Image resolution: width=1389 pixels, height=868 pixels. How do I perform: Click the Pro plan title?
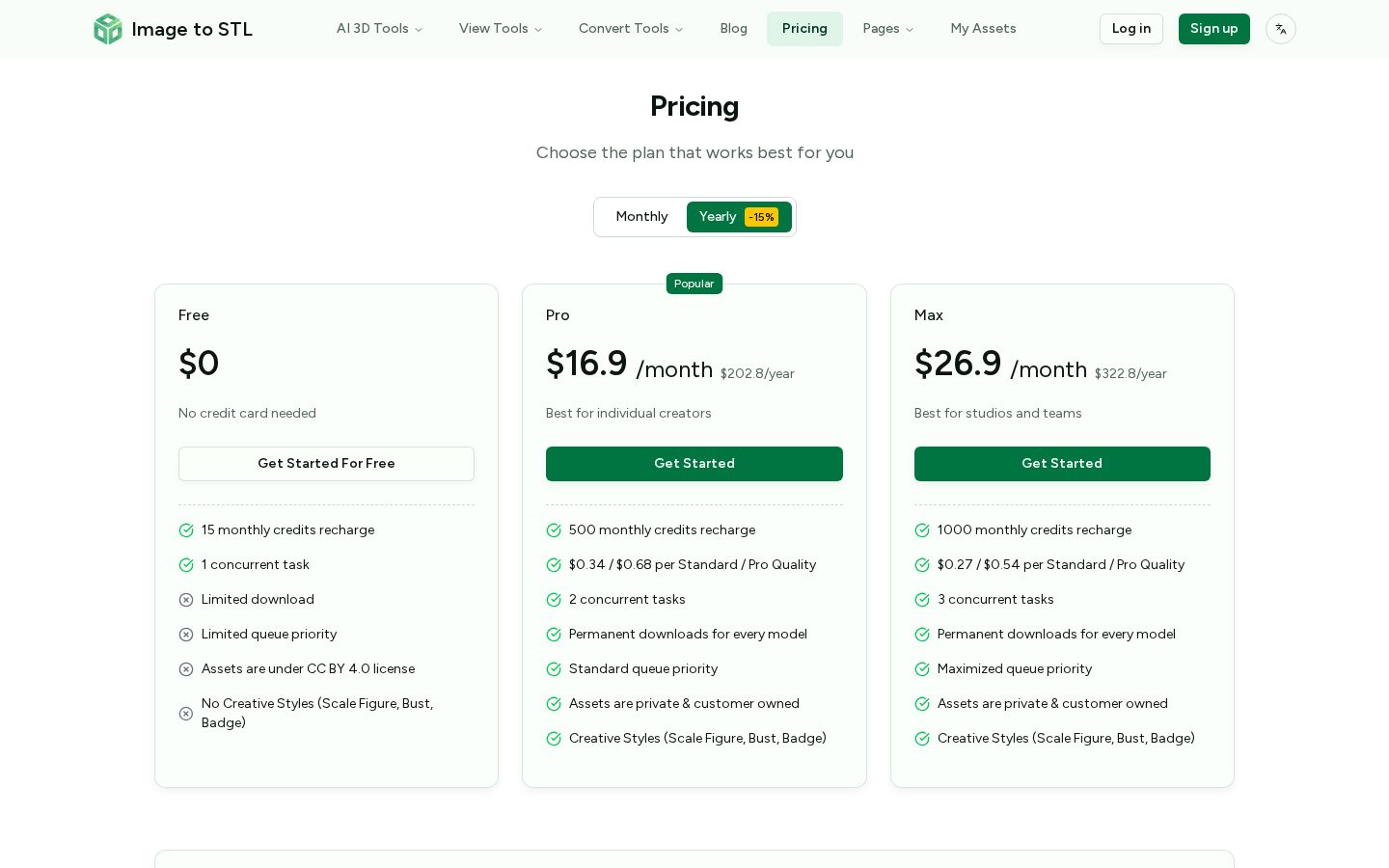tap(558, 315)
